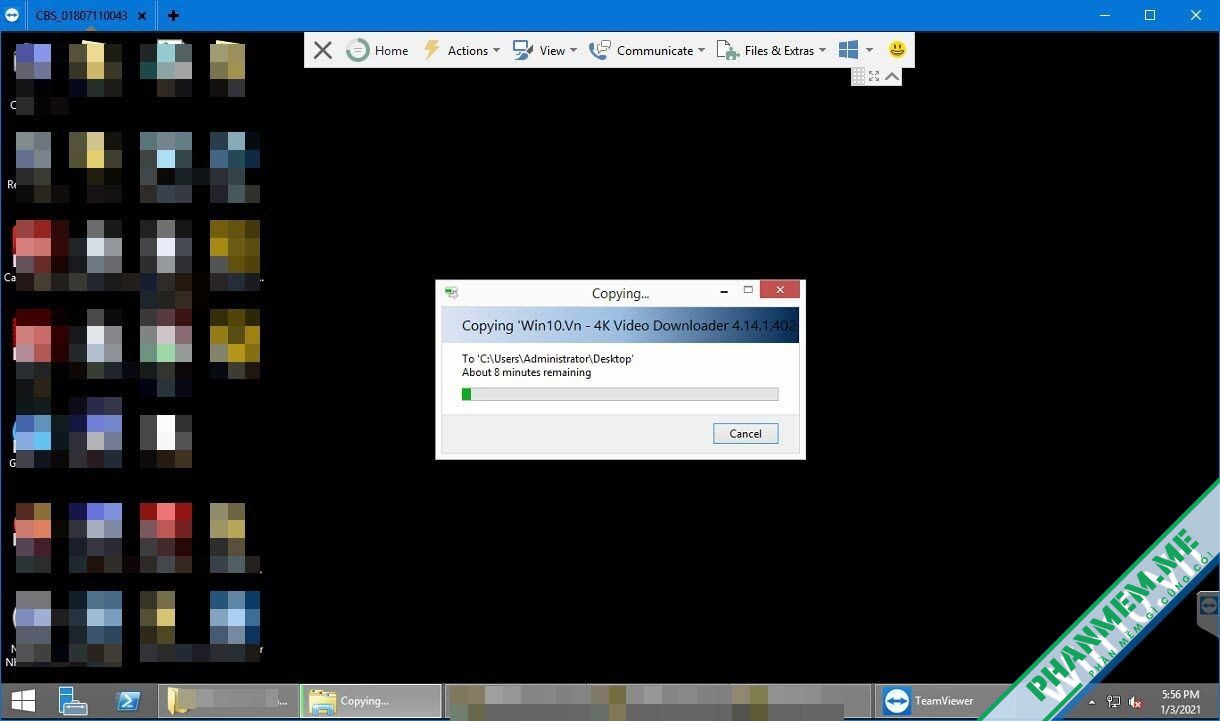The width and height of the screenshot is (1220, 721).
Task: Launch Server Manager from the taskbar
Action: click(73, 700)
